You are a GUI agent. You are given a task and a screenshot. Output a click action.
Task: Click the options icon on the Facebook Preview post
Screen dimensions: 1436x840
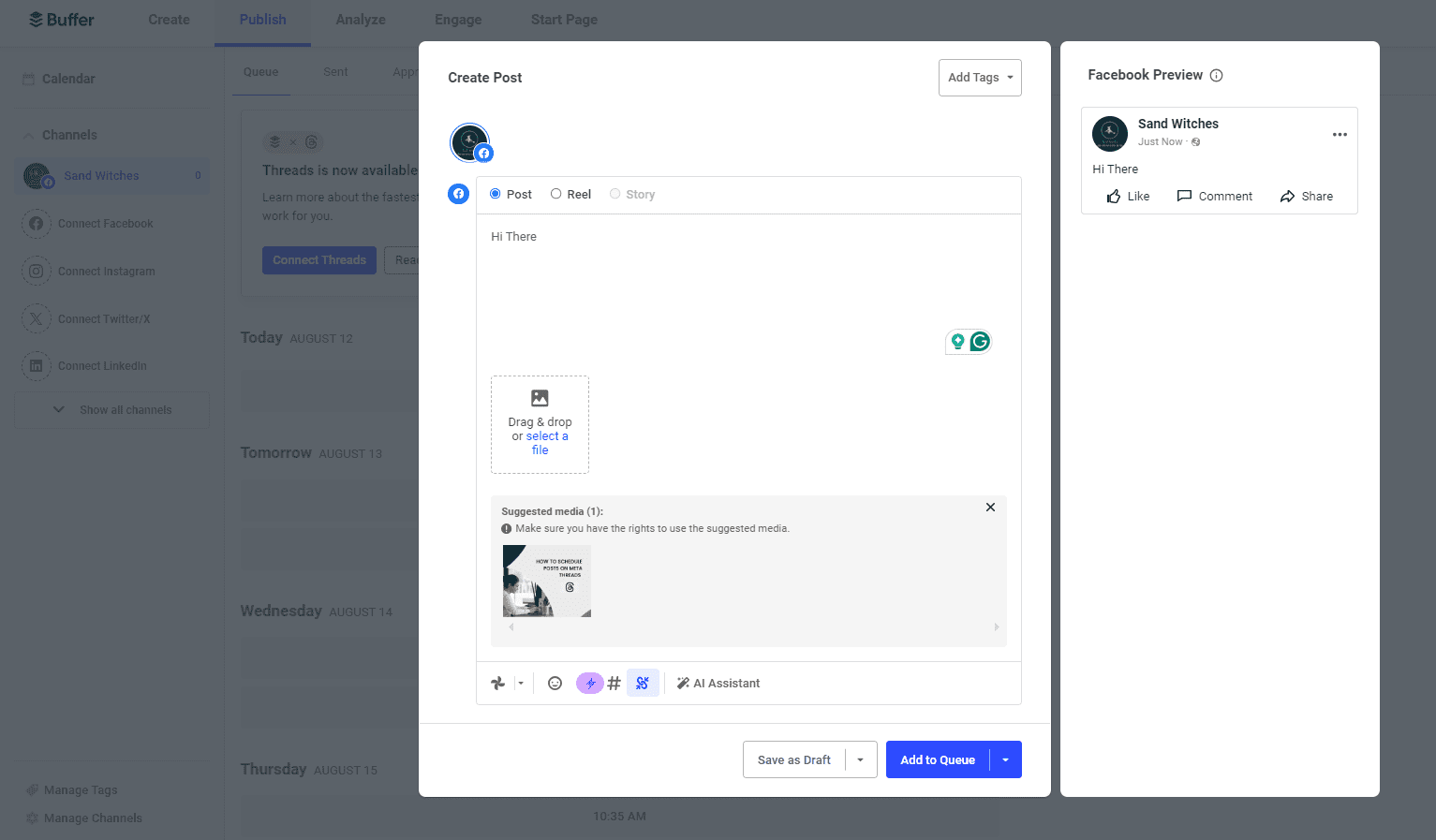pos(1340,134)
